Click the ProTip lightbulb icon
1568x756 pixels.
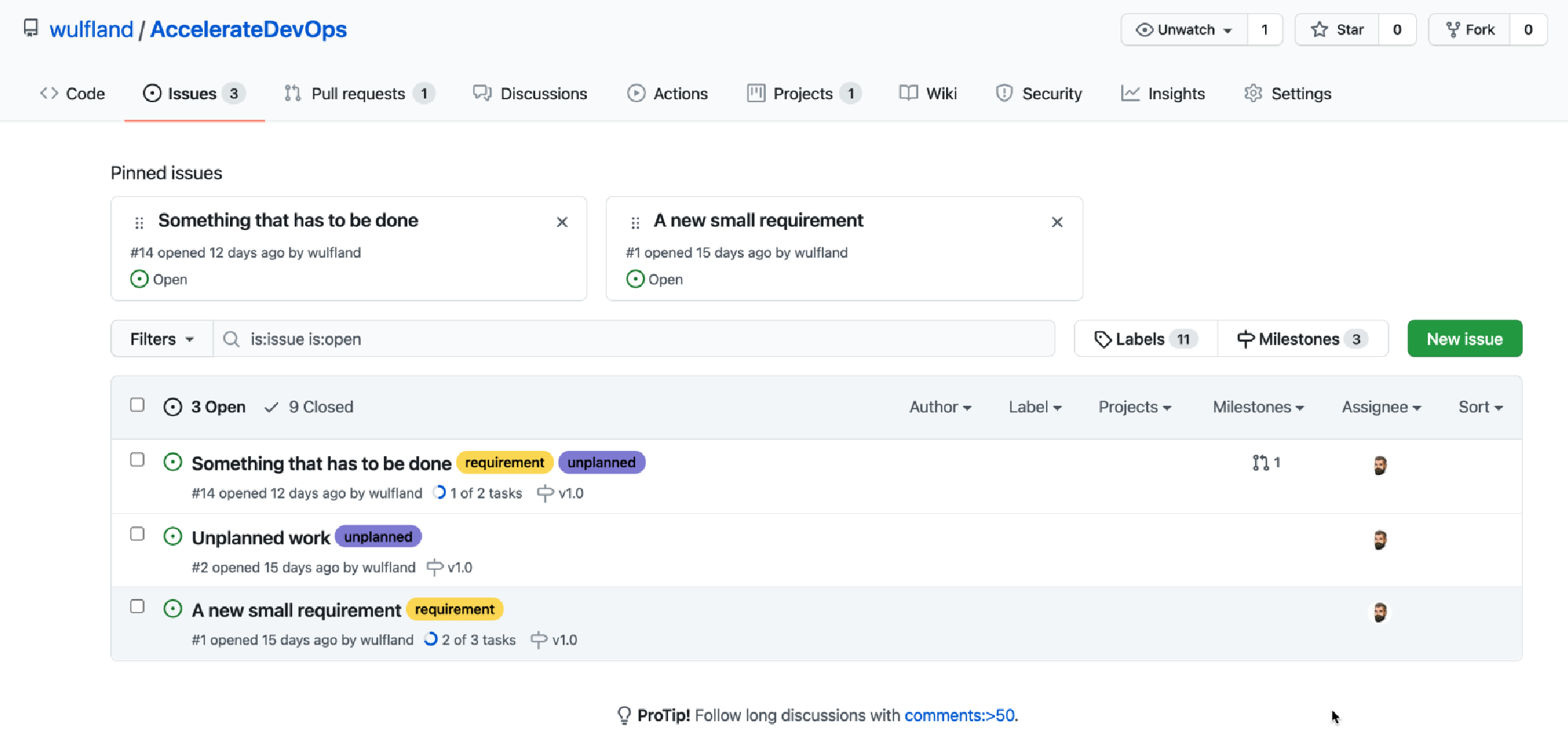(623, 715)
